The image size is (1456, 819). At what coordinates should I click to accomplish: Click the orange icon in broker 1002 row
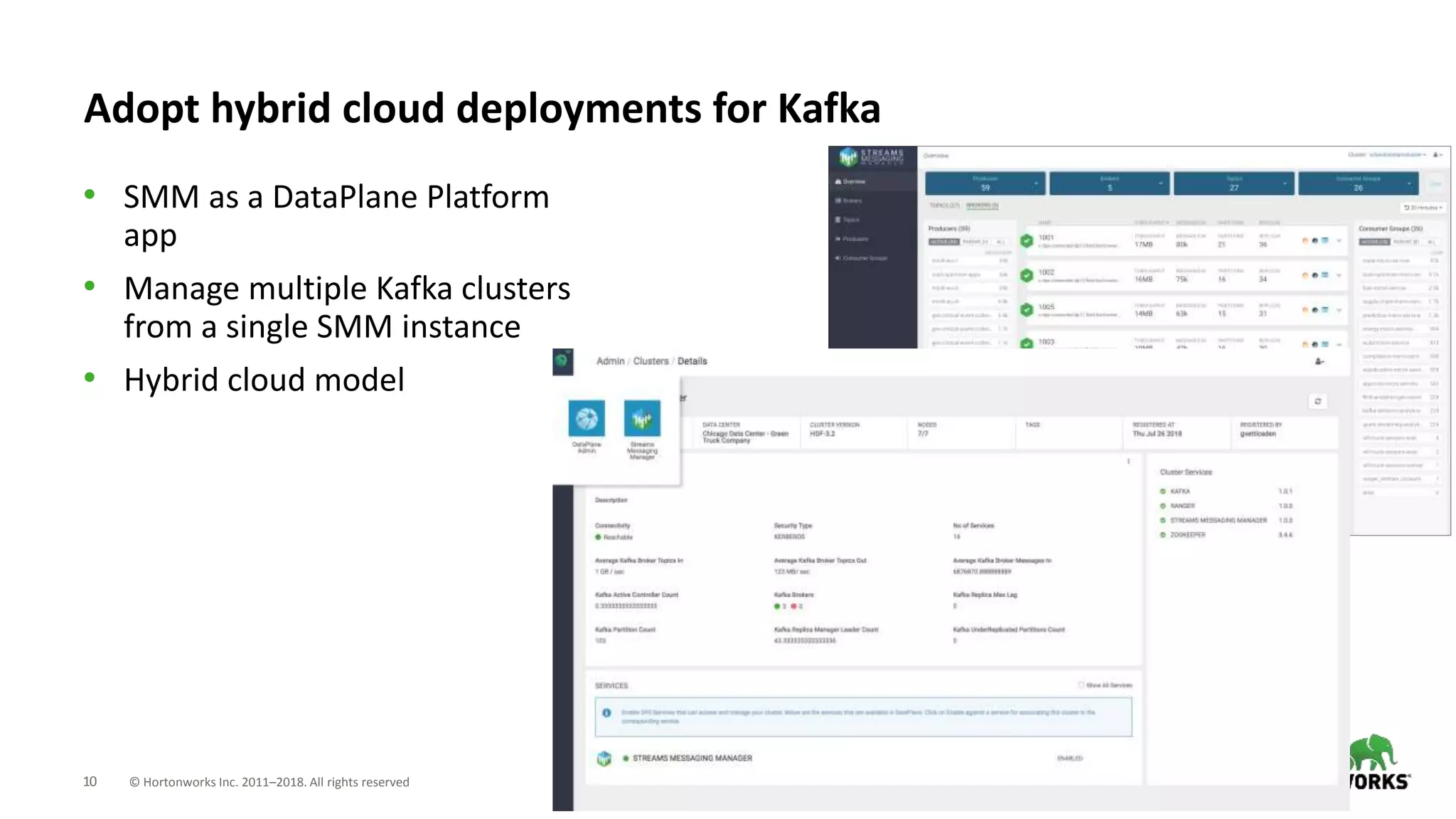1305,275
